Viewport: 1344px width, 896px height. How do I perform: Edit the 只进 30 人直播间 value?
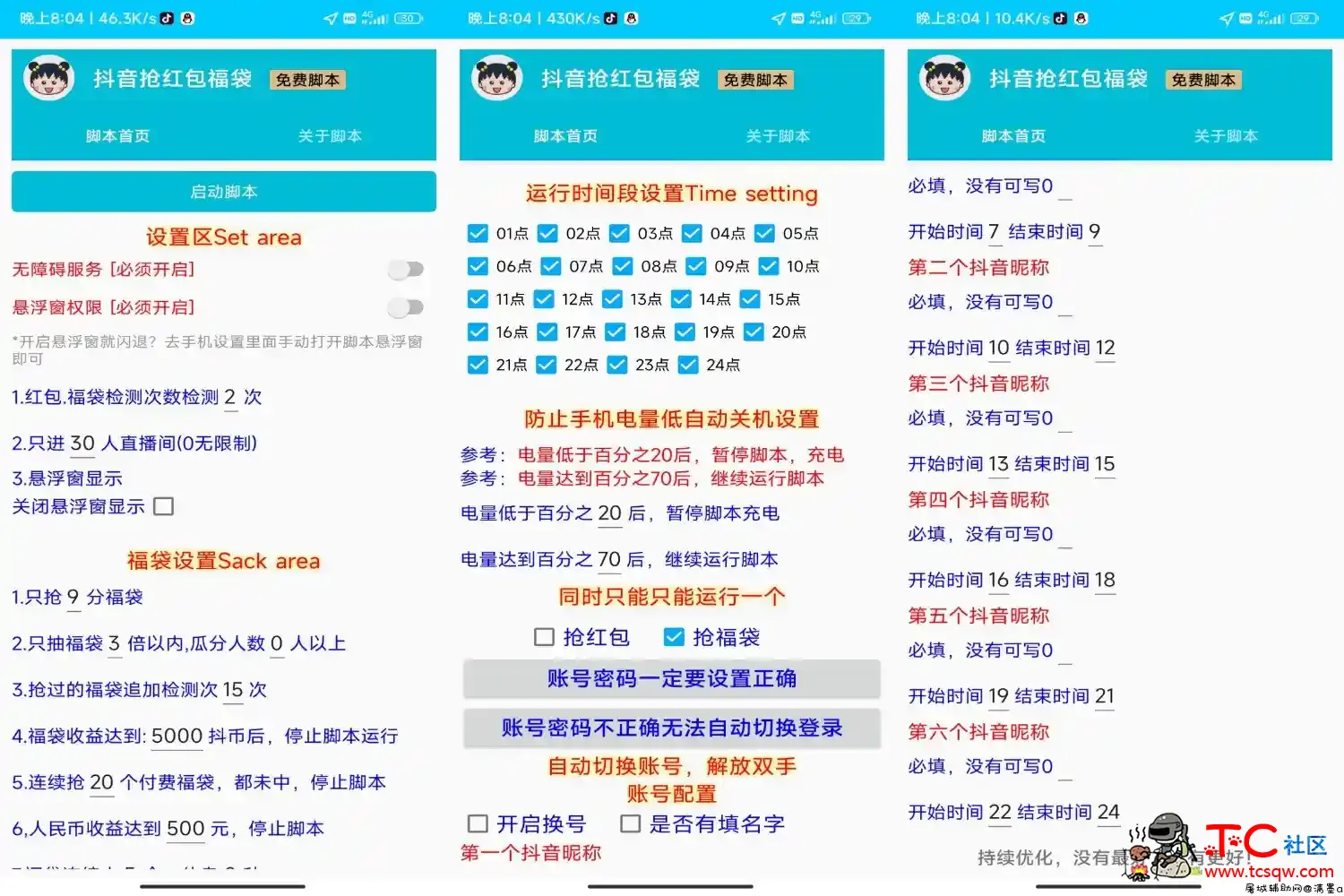coord(82,444)
